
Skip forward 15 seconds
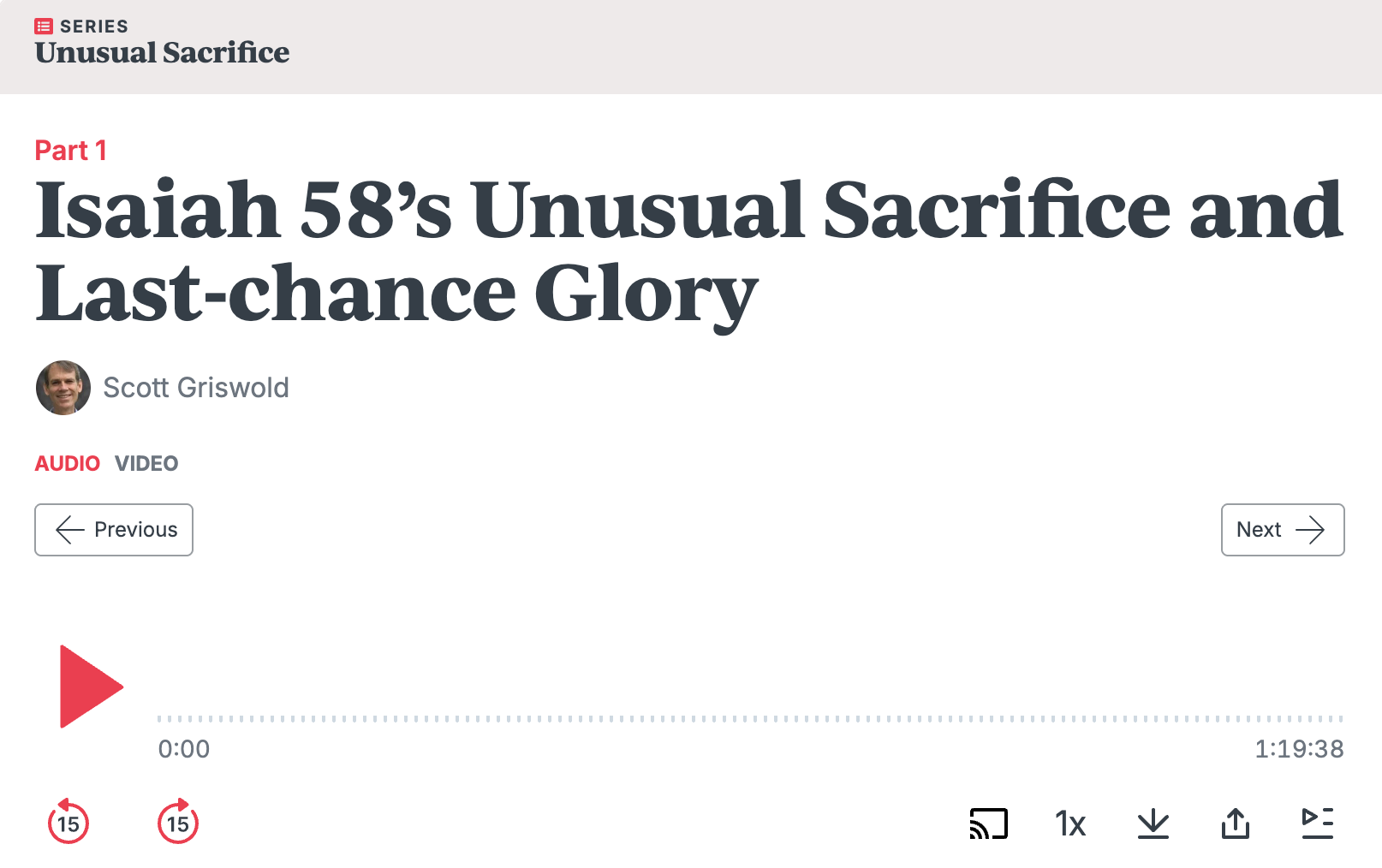tap(178, 822)
